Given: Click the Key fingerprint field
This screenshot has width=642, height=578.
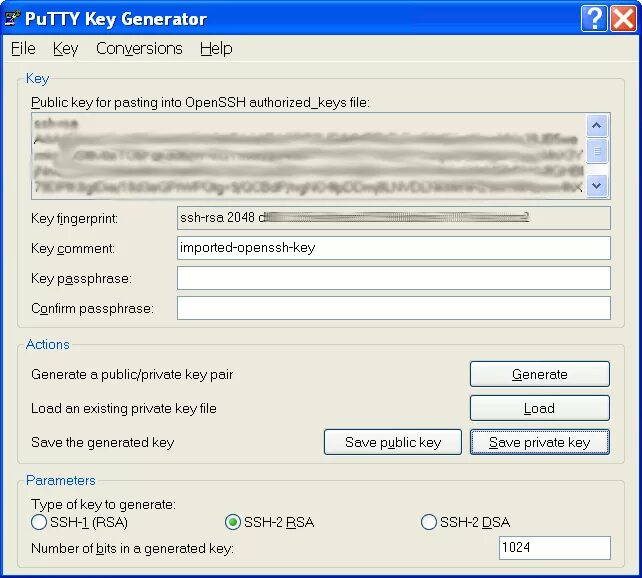Looking at the screenshot, I should [x=393, y=218].
